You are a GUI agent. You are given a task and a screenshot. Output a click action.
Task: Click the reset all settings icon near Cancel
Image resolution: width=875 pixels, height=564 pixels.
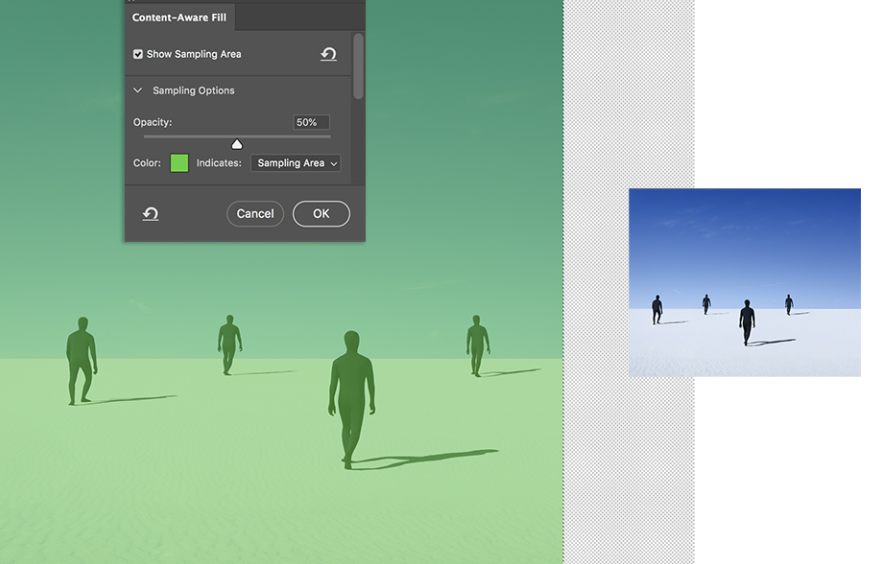[x=150, y=214]
